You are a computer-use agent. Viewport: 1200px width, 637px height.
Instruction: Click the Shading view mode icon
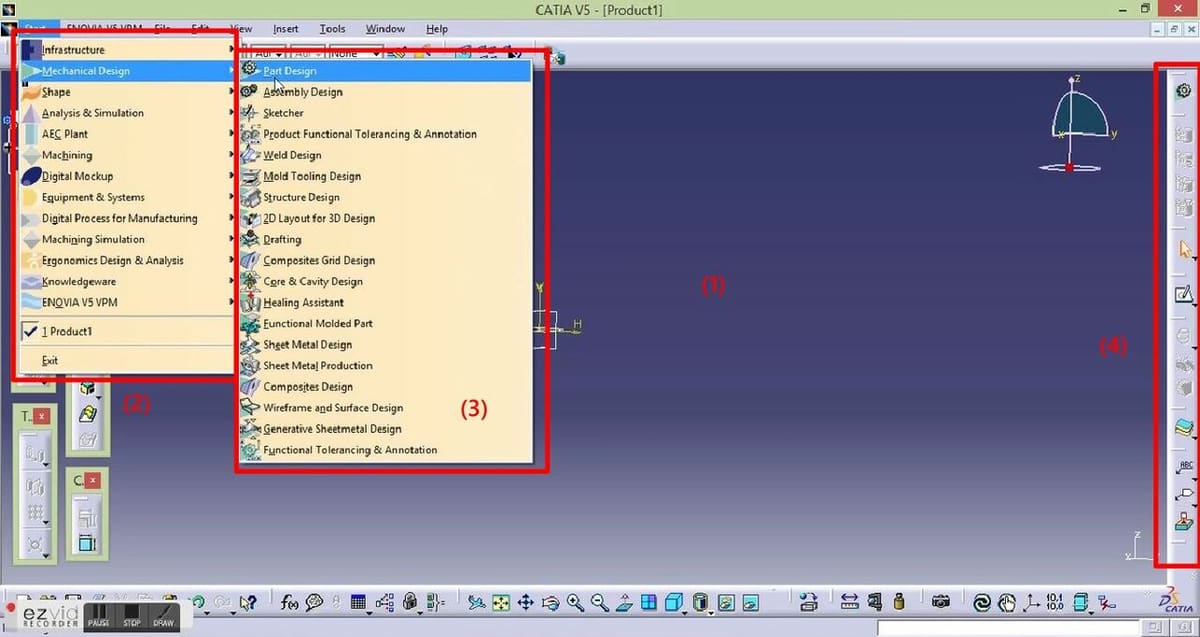click(702, 602)
